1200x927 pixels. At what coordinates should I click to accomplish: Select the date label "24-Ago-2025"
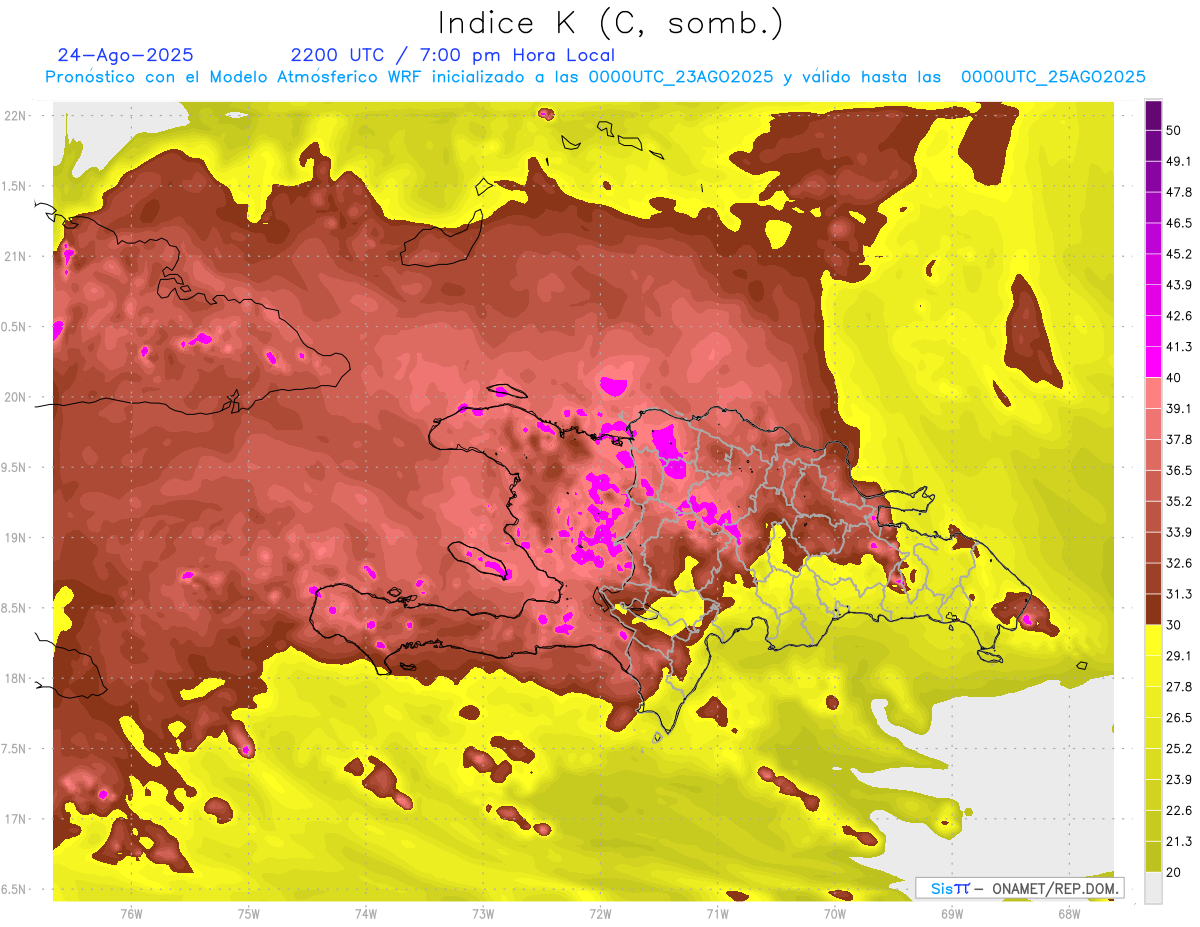(125, 55)
